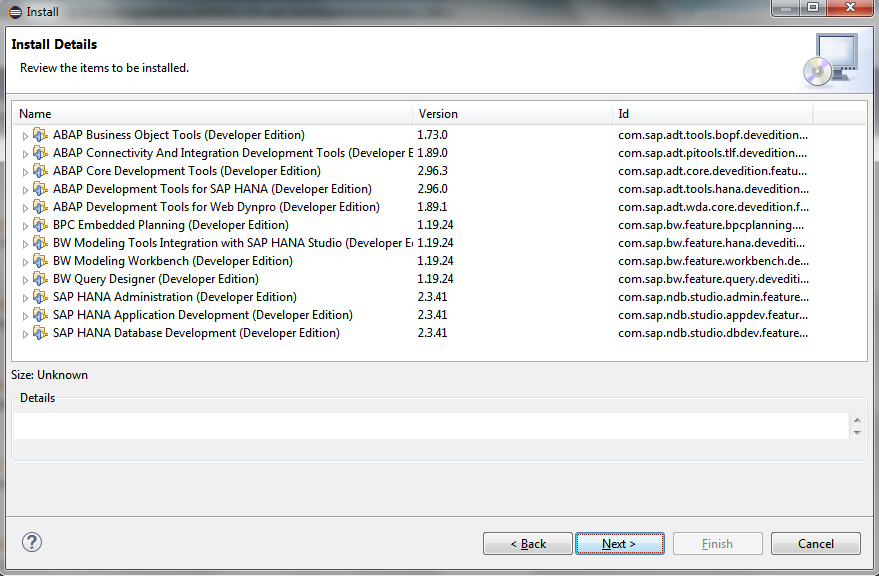Image resolution: width=879 pixels, height=576 pixels.
Task: Click version 1.73.0 cell
Action: point(432,135)
